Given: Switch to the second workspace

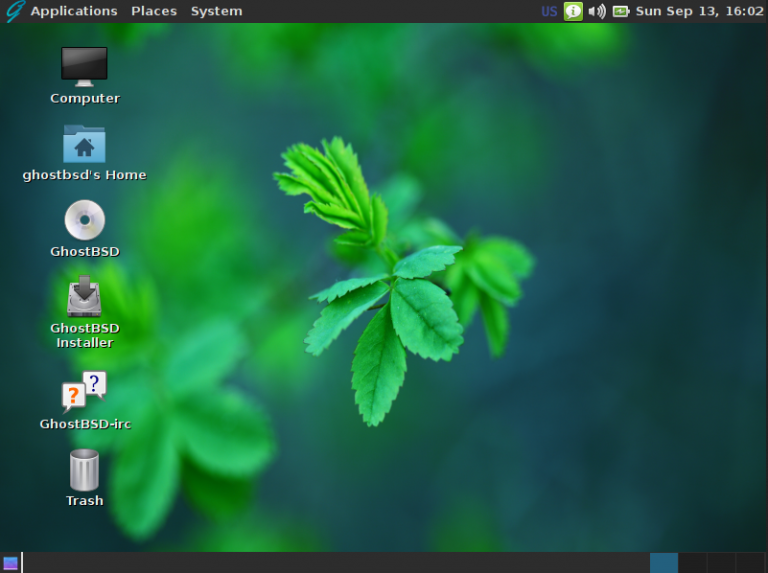Looking at the screenshot, I should coord(692,563).
